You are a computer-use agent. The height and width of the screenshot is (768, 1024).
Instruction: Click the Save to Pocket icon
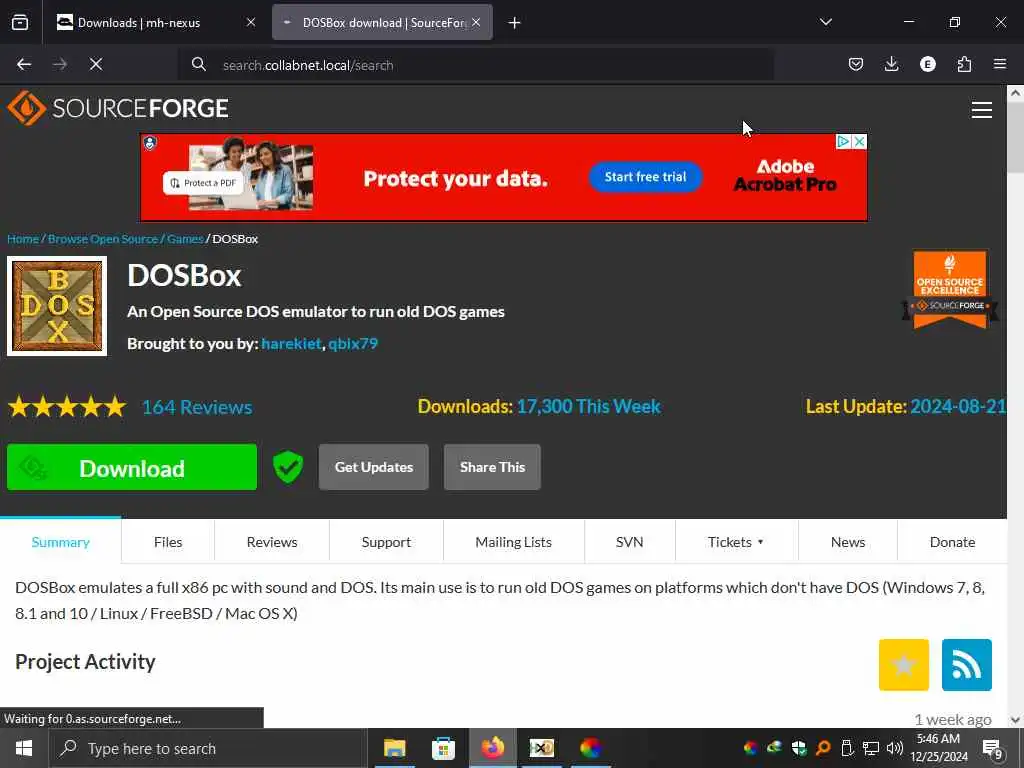(x=856, y=64)
